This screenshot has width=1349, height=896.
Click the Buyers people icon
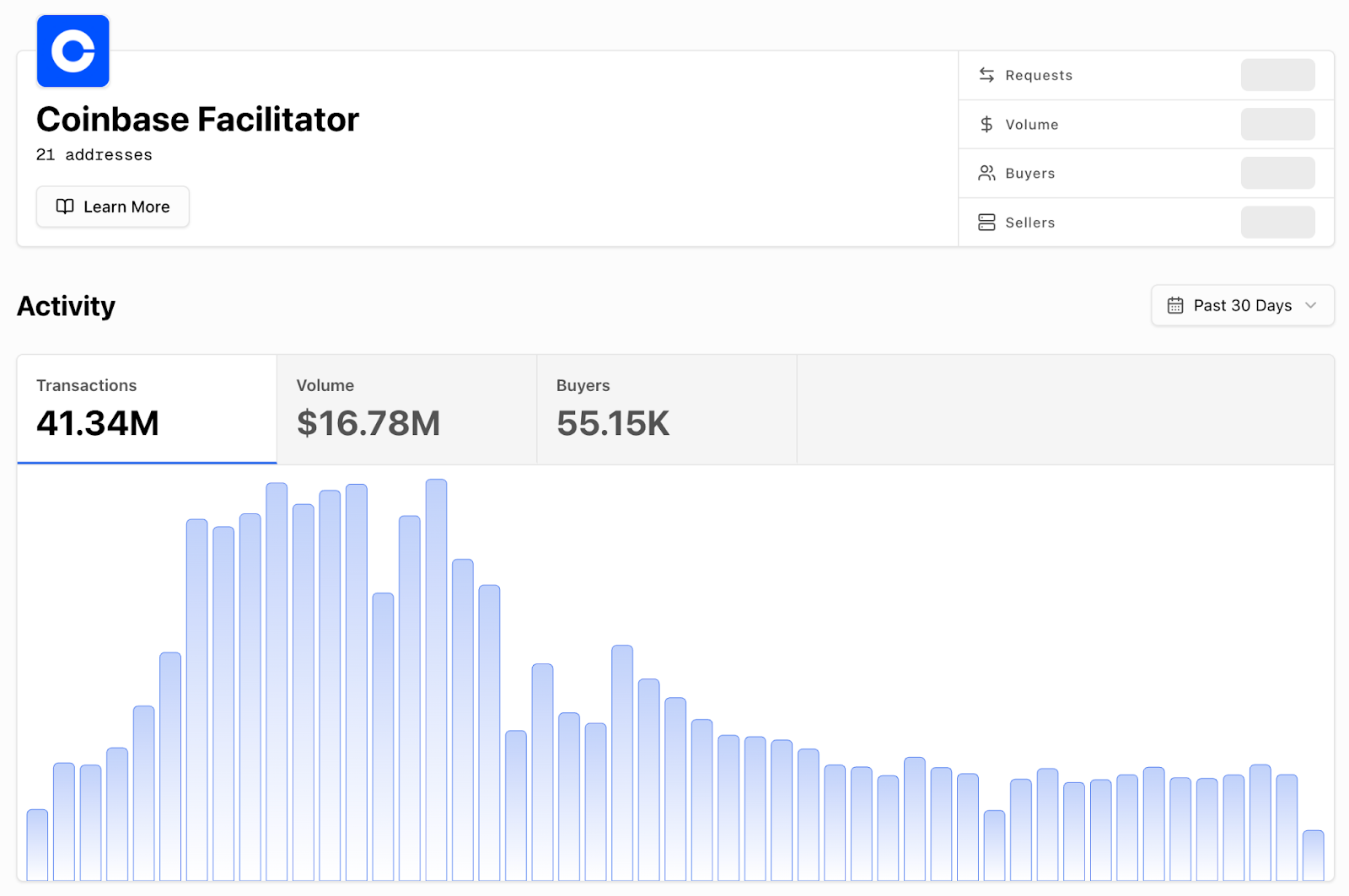point(986,174)
